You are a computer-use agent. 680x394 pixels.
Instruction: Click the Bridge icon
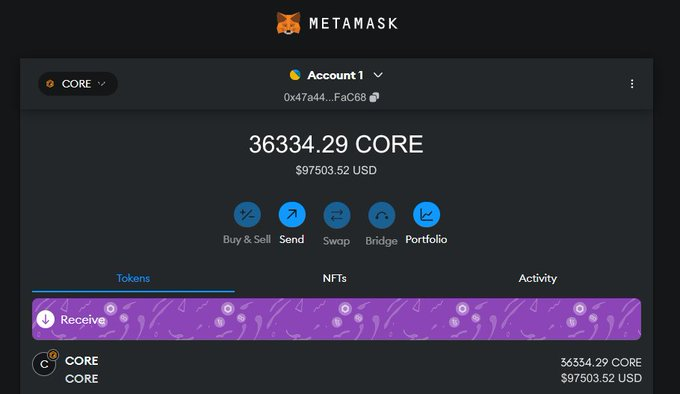[382, 215]
